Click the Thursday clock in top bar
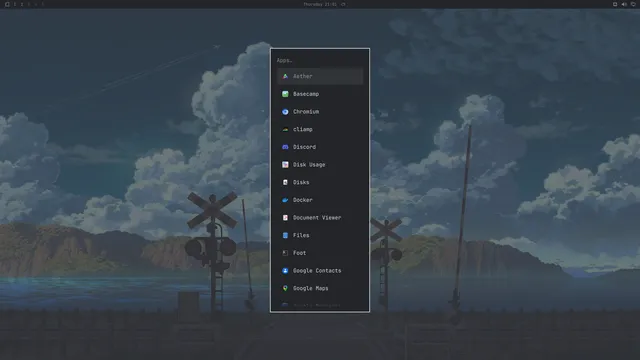The height and width of the screenshot is (360, 640). pyautogui.click(x=320, y=4)
